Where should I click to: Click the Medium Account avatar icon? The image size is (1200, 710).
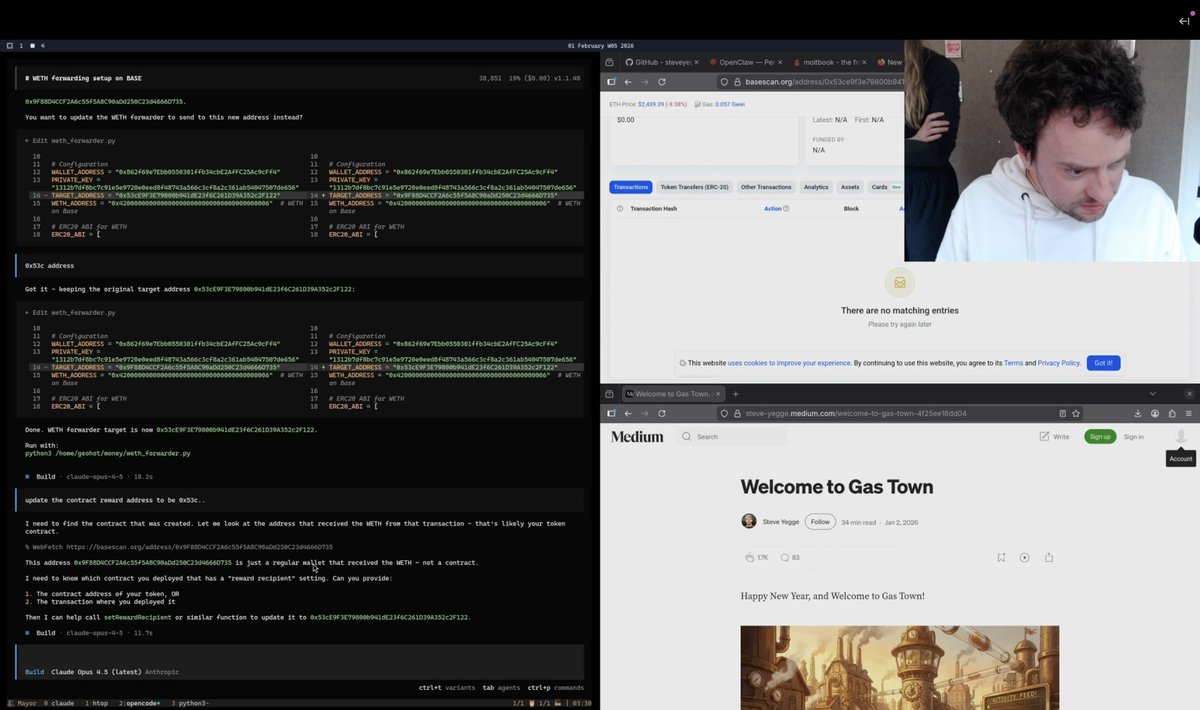click(1181, 437)
